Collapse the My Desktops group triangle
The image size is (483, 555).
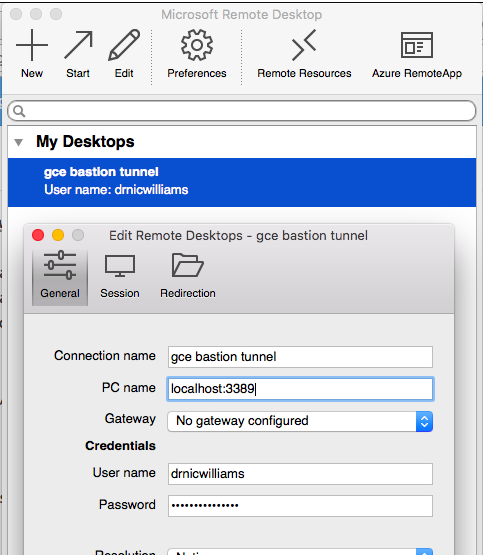point(18,142)
